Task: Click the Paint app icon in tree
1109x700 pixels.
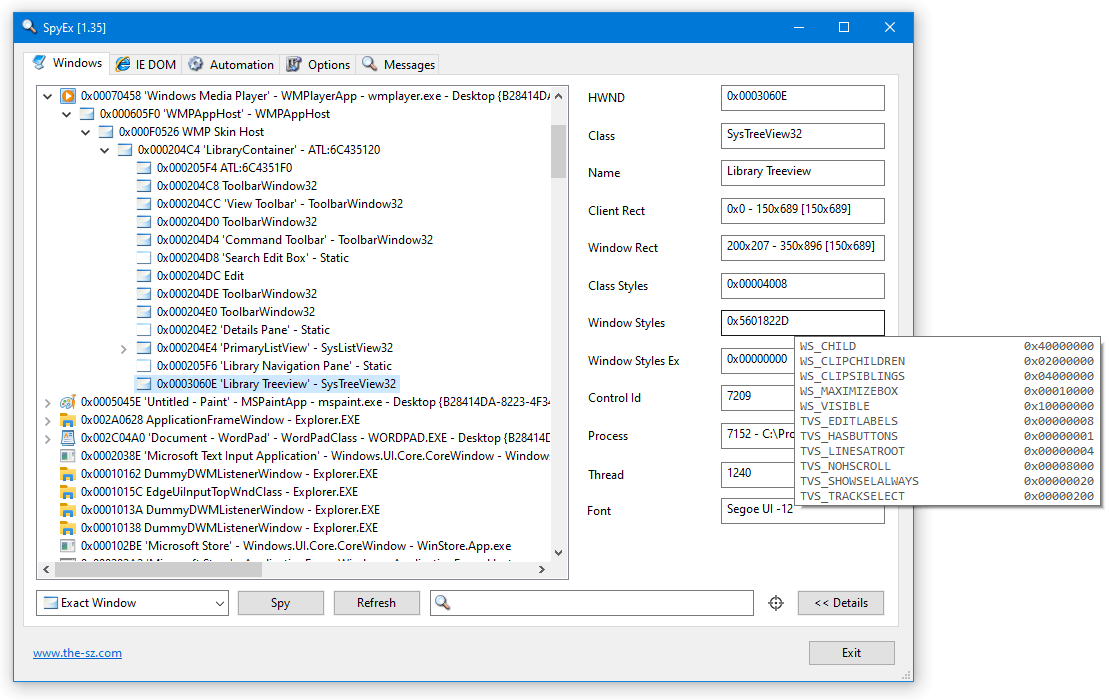Action: [68, 402]
